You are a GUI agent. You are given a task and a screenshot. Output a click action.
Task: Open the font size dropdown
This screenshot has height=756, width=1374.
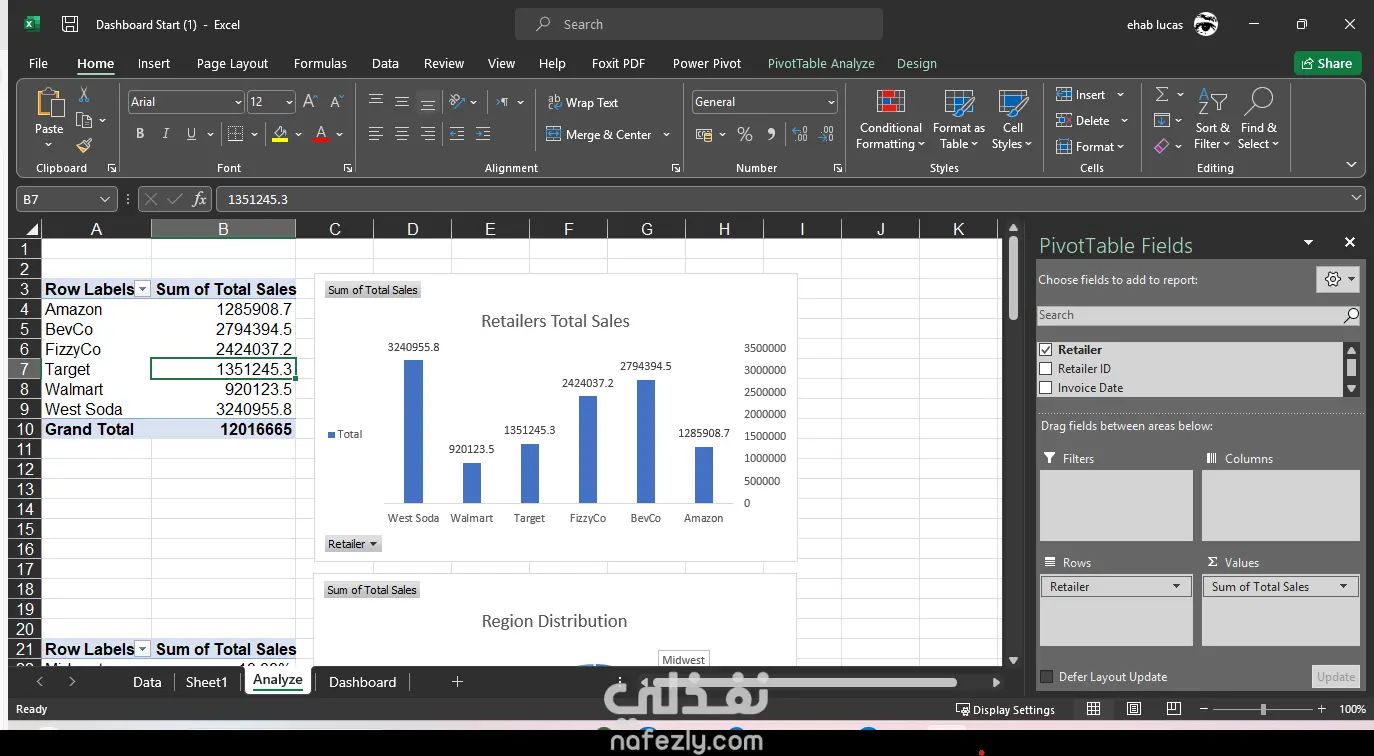pyautogui.click(x=289, y=102)
